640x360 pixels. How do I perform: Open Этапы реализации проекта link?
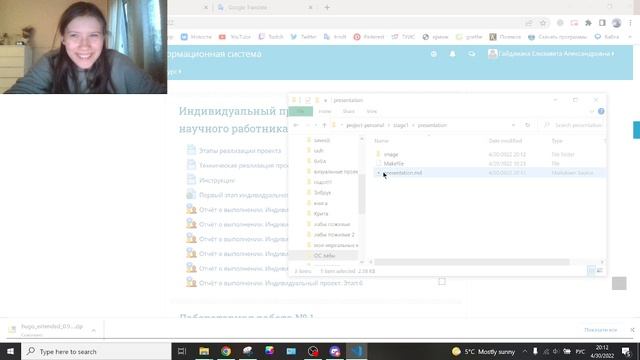coord(240,151)
